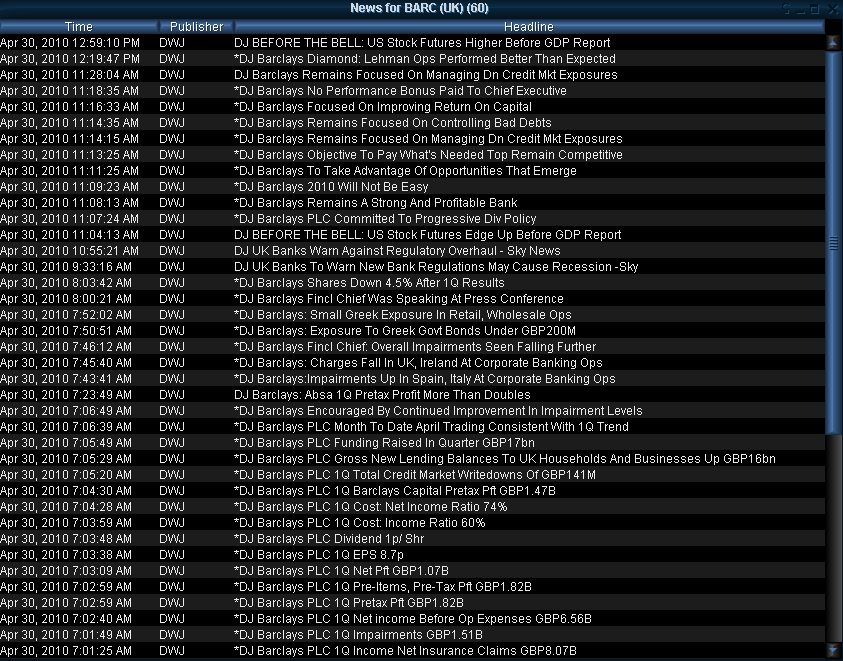Click the scroll-up arrow of the news list
The height and width of the screenshot is (661, 843).
(833, 42)
